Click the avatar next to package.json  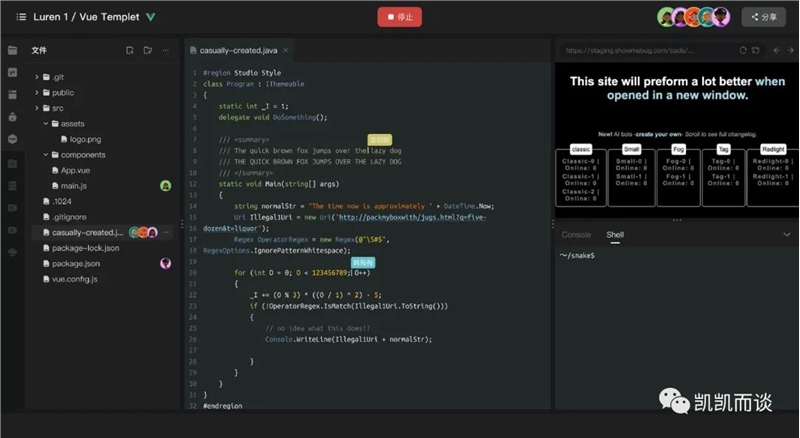165,263
